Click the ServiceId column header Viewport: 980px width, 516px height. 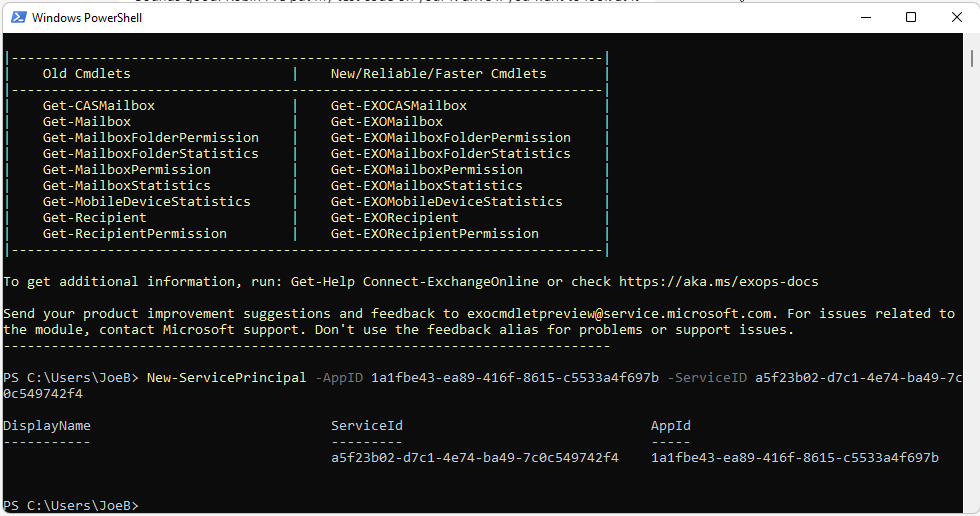(x=366, y=426)
